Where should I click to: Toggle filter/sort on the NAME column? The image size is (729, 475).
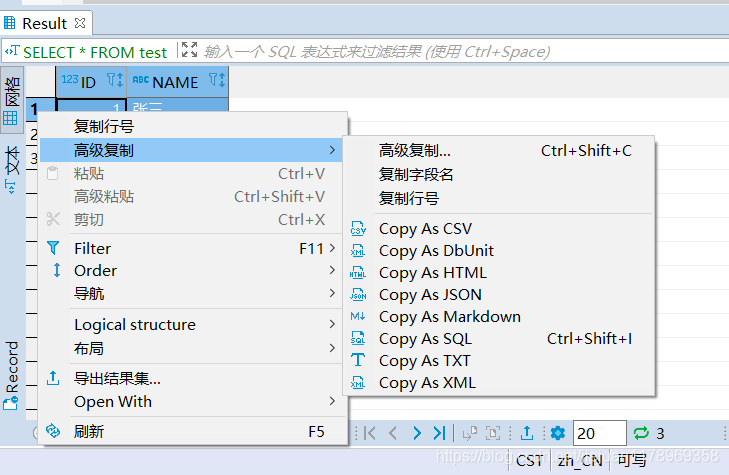[216, 82]
